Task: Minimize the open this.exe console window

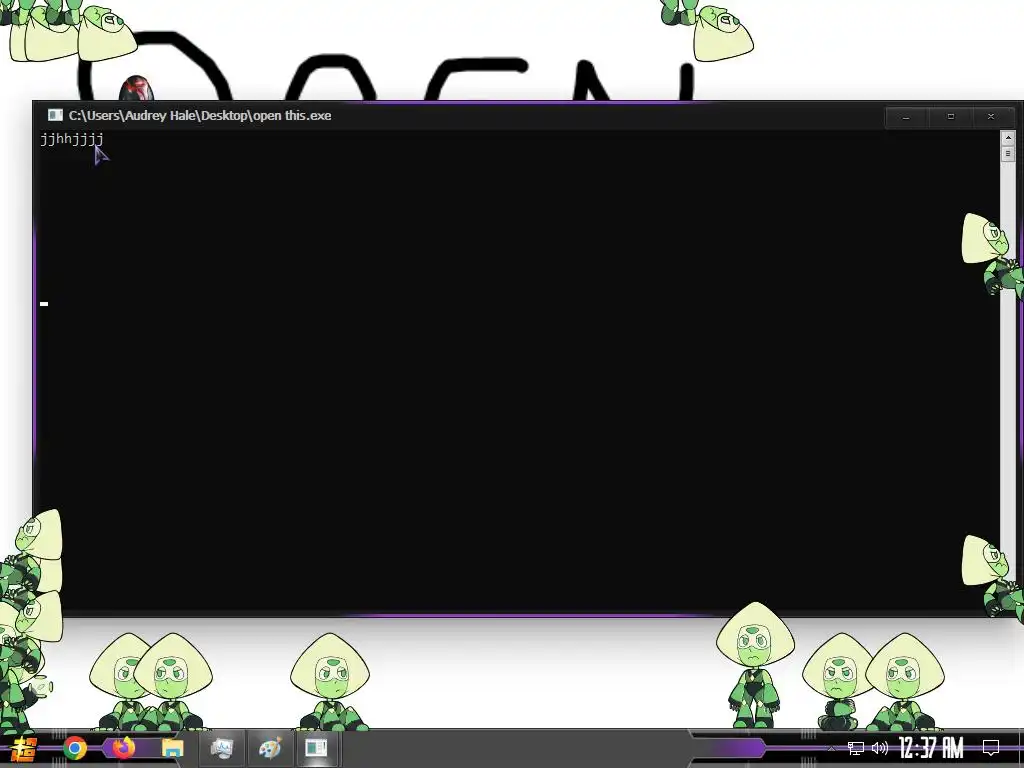Action: pyautogui.click(x=905, y=117)
